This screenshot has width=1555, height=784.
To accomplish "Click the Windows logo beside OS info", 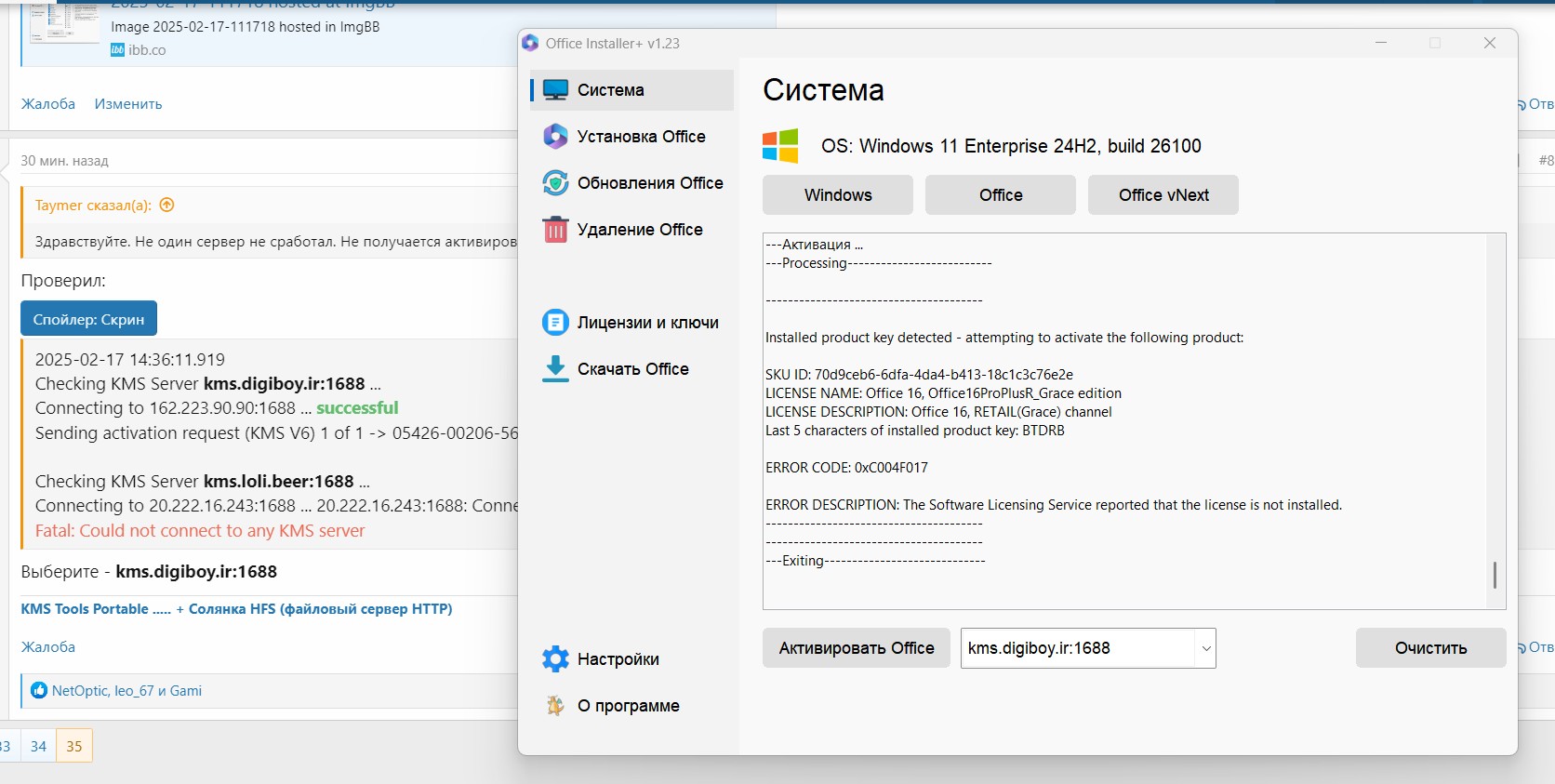I will pos(780,146).
